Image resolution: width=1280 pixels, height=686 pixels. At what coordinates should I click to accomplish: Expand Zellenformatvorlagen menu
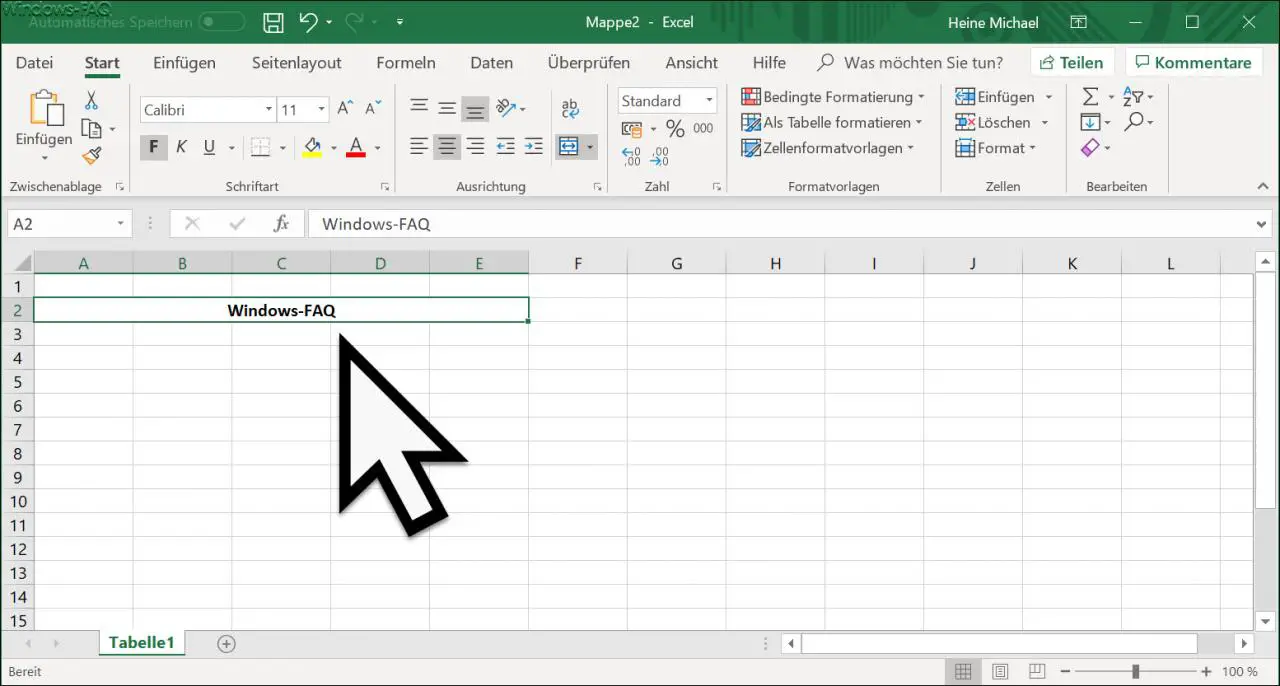click(x=827, y=148)
